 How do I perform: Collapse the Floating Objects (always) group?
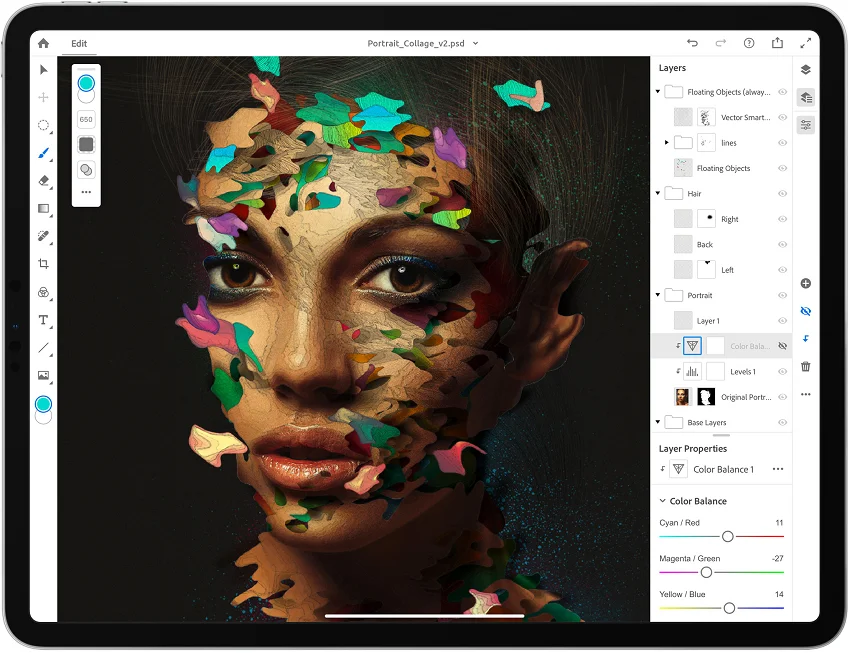click(x=658, y=92)
